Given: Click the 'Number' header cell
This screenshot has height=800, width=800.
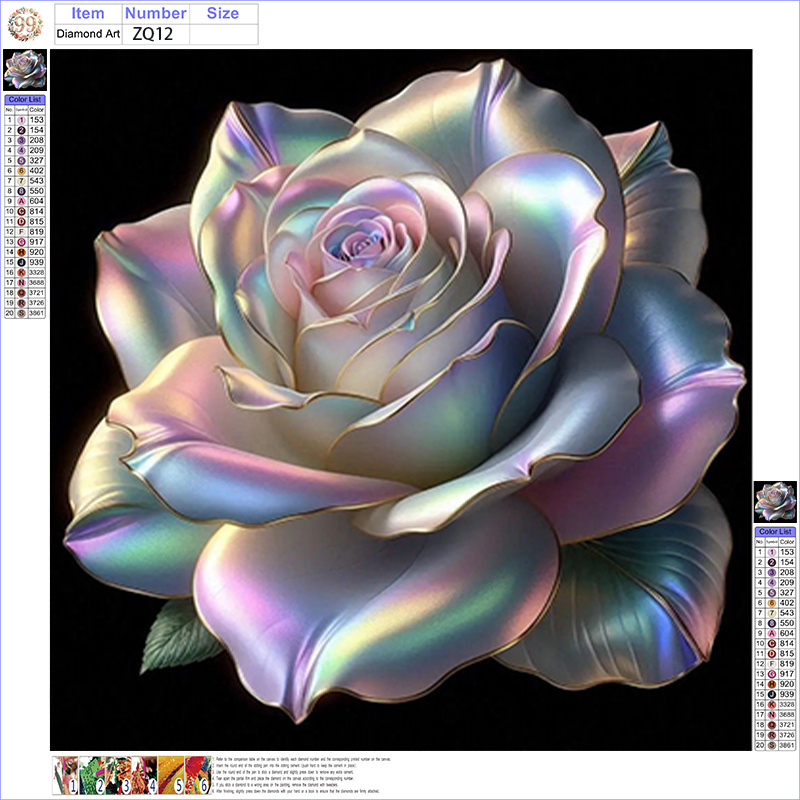Looking at the screenshot, I should 156,13.
